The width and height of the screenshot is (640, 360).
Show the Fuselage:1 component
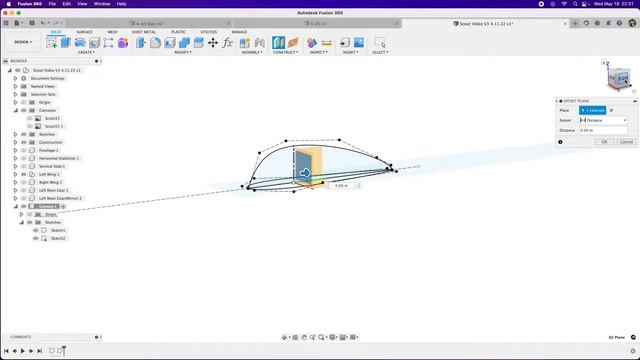tap(24, 150)
